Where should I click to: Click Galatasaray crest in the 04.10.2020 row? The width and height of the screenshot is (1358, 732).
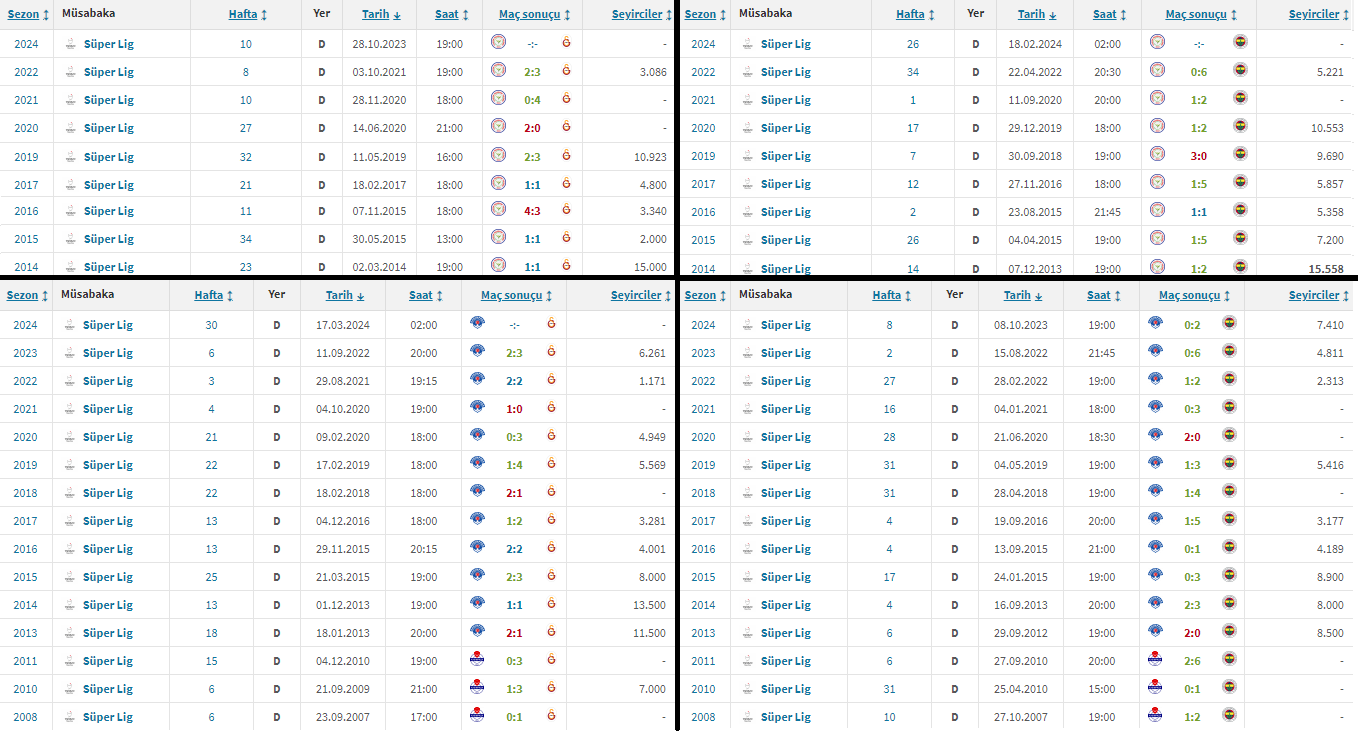click(550, 408)
